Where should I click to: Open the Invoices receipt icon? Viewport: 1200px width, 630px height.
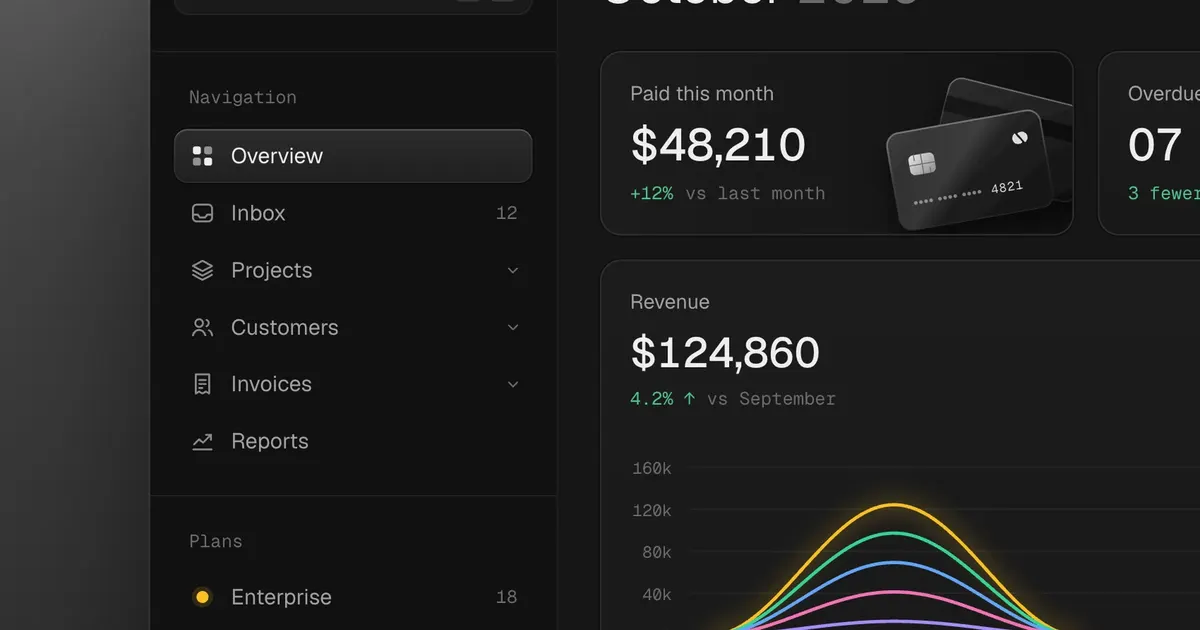pos(203,384)
